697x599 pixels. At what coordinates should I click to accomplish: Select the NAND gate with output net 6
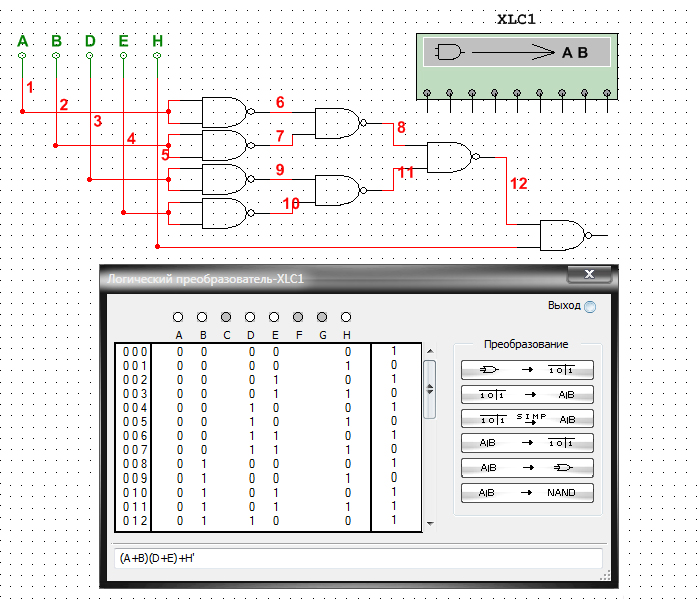tap(226, 112)
